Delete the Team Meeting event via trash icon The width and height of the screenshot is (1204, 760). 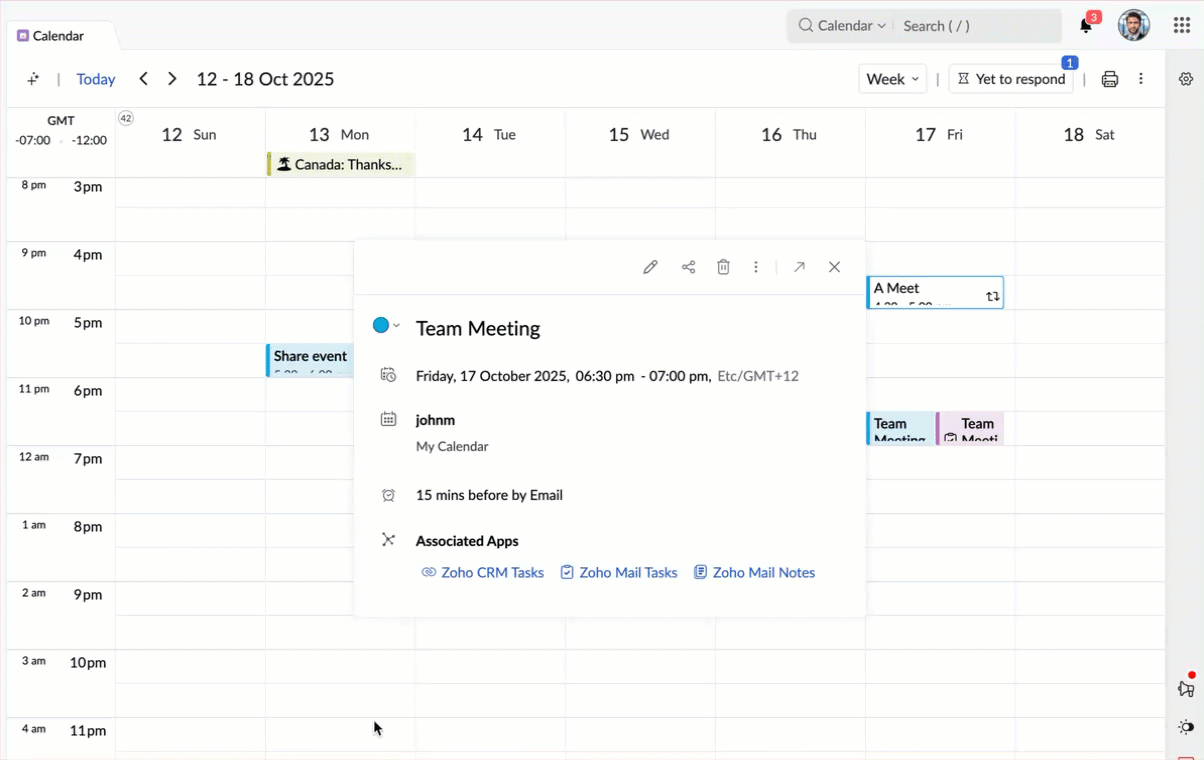pos(723,267)
